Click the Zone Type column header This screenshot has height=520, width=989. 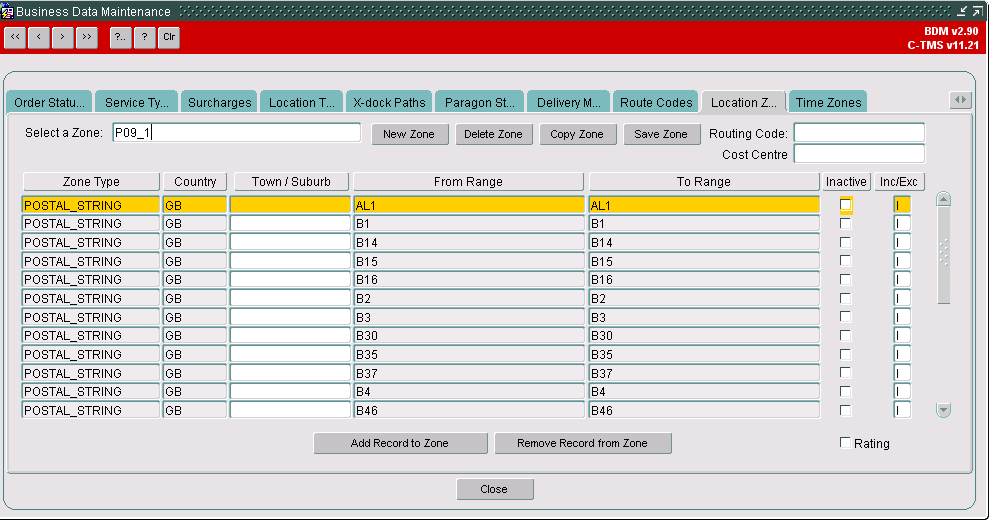pyautogui.click(x=91, y=182)
